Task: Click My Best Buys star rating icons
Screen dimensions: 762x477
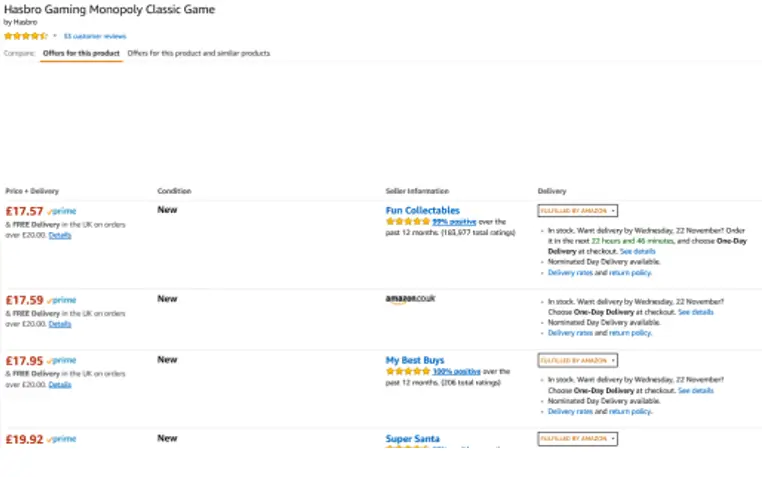Action: pos(408,371)
